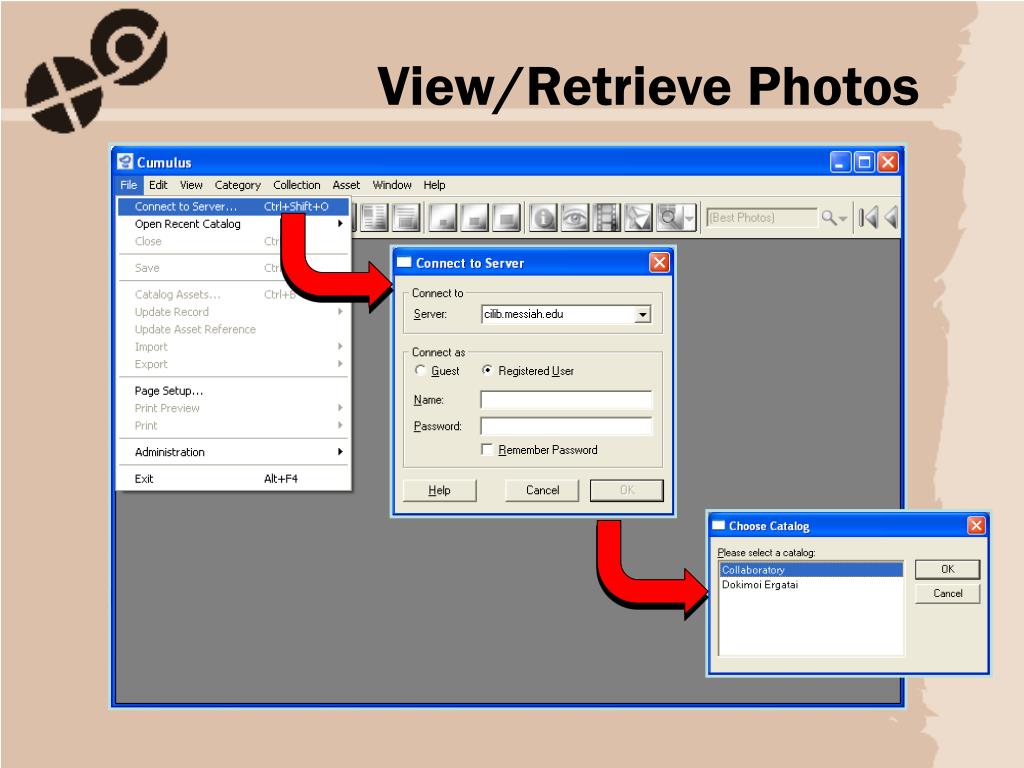Choose the small thumbnail size icon
This screenshot has width=1024, height=768.
coord(443,217)
